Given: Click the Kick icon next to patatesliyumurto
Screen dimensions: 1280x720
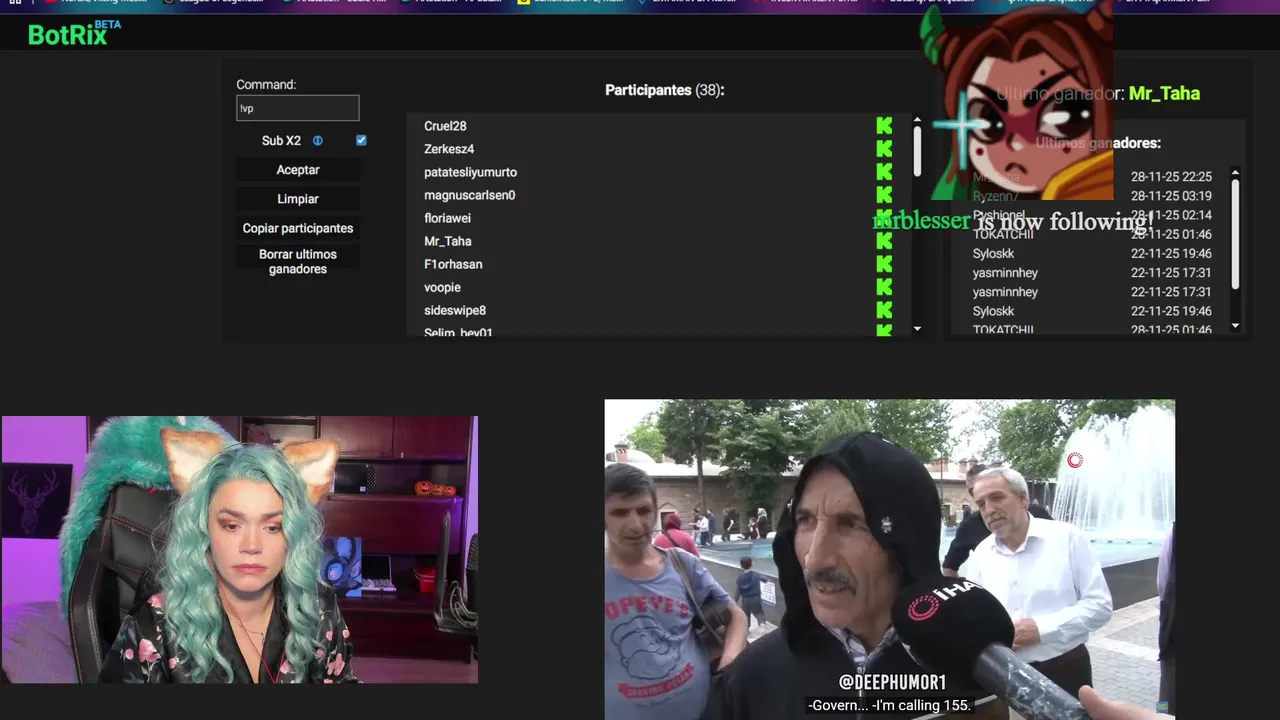Looking at the screenshot, I should (884, 172).
